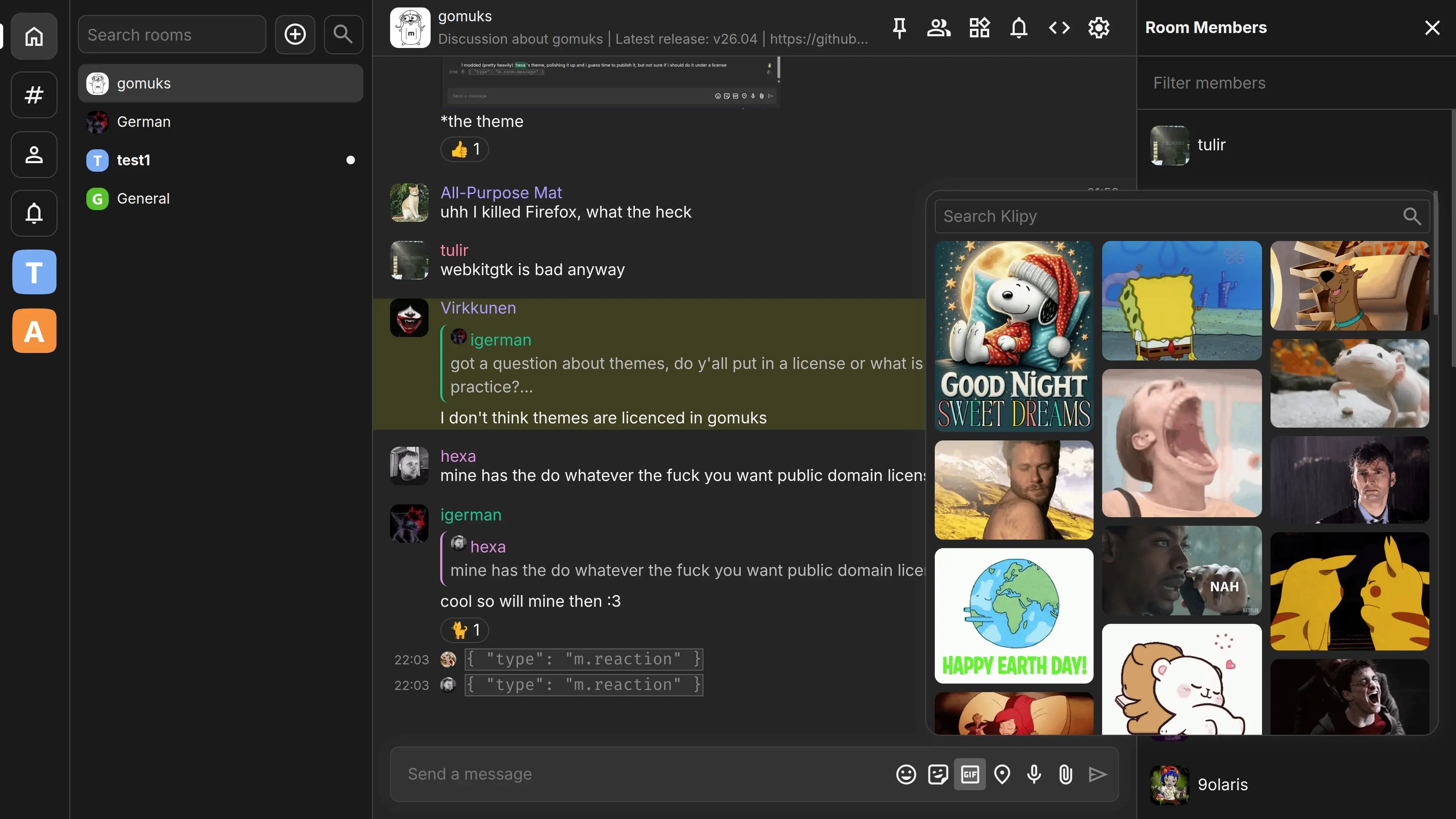Switch to the T space
The width and height of the screenshot is (1456, 819).
33,272
